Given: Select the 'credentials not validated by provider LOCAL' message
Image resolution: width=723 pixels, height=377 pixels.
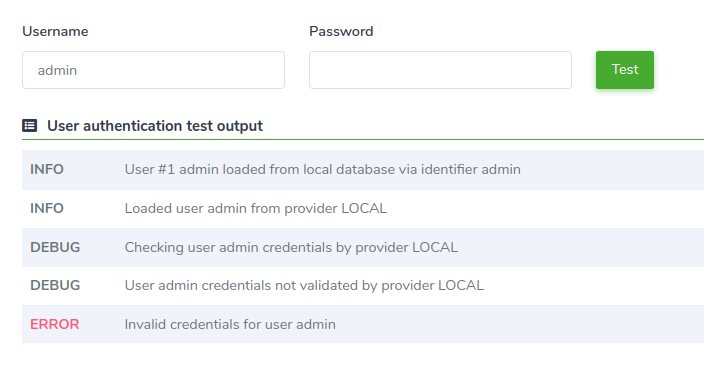Looking at the screenshot, I should [x=304, y=286].
